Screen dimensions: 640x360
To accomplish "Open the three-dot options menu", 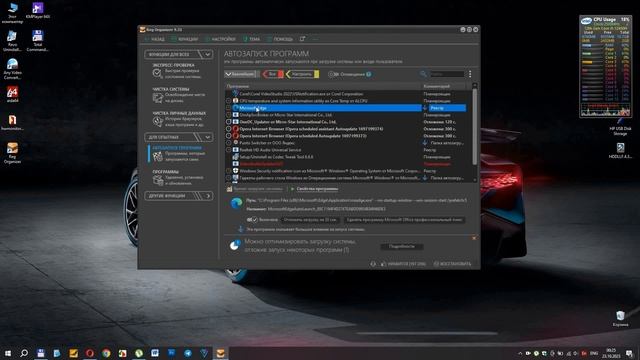I will pyautogui.click(x=470, y=74).
